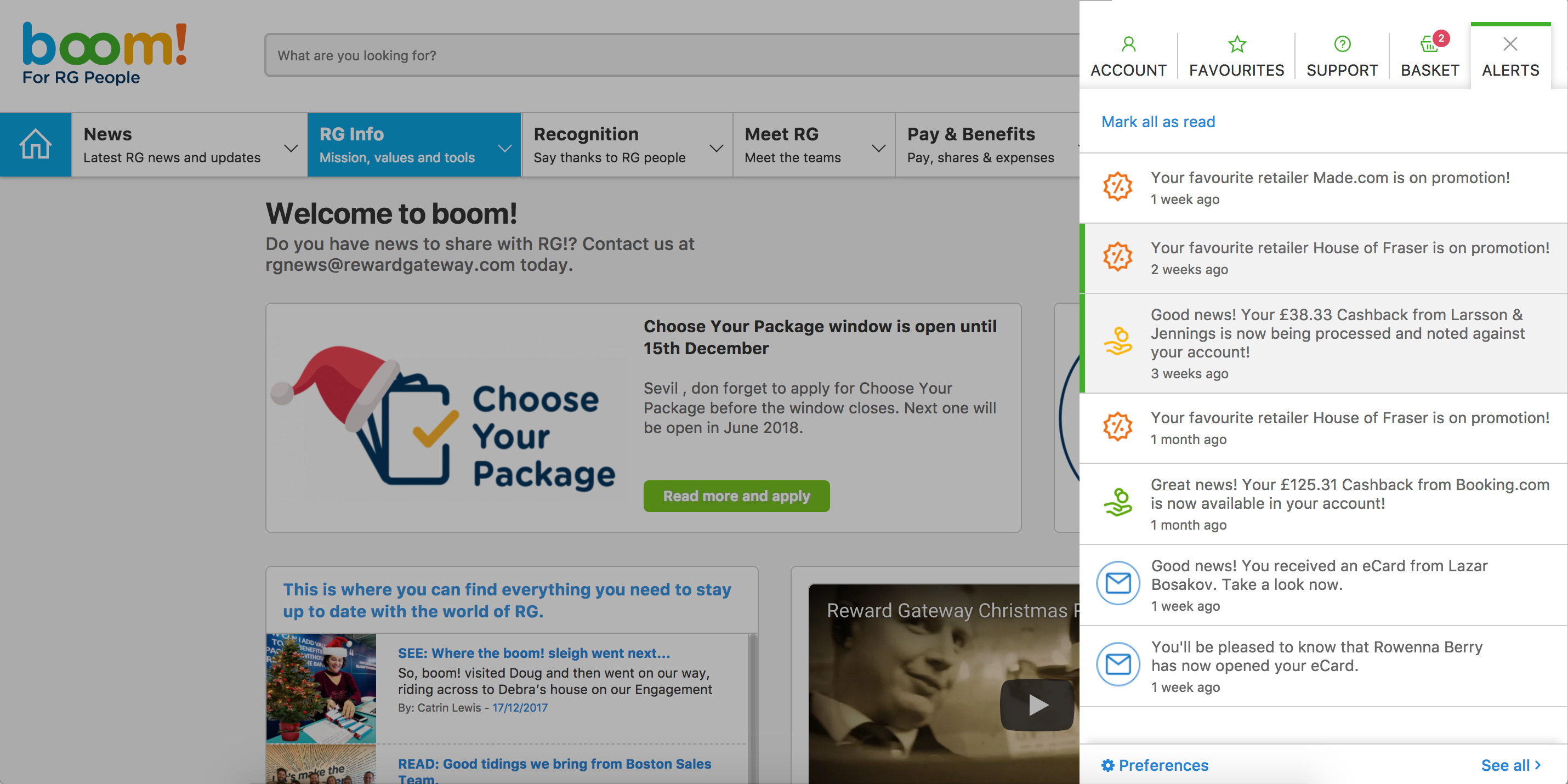
Task: Click the Reward Gateway Christmas video title
Action: click(953, 610)
